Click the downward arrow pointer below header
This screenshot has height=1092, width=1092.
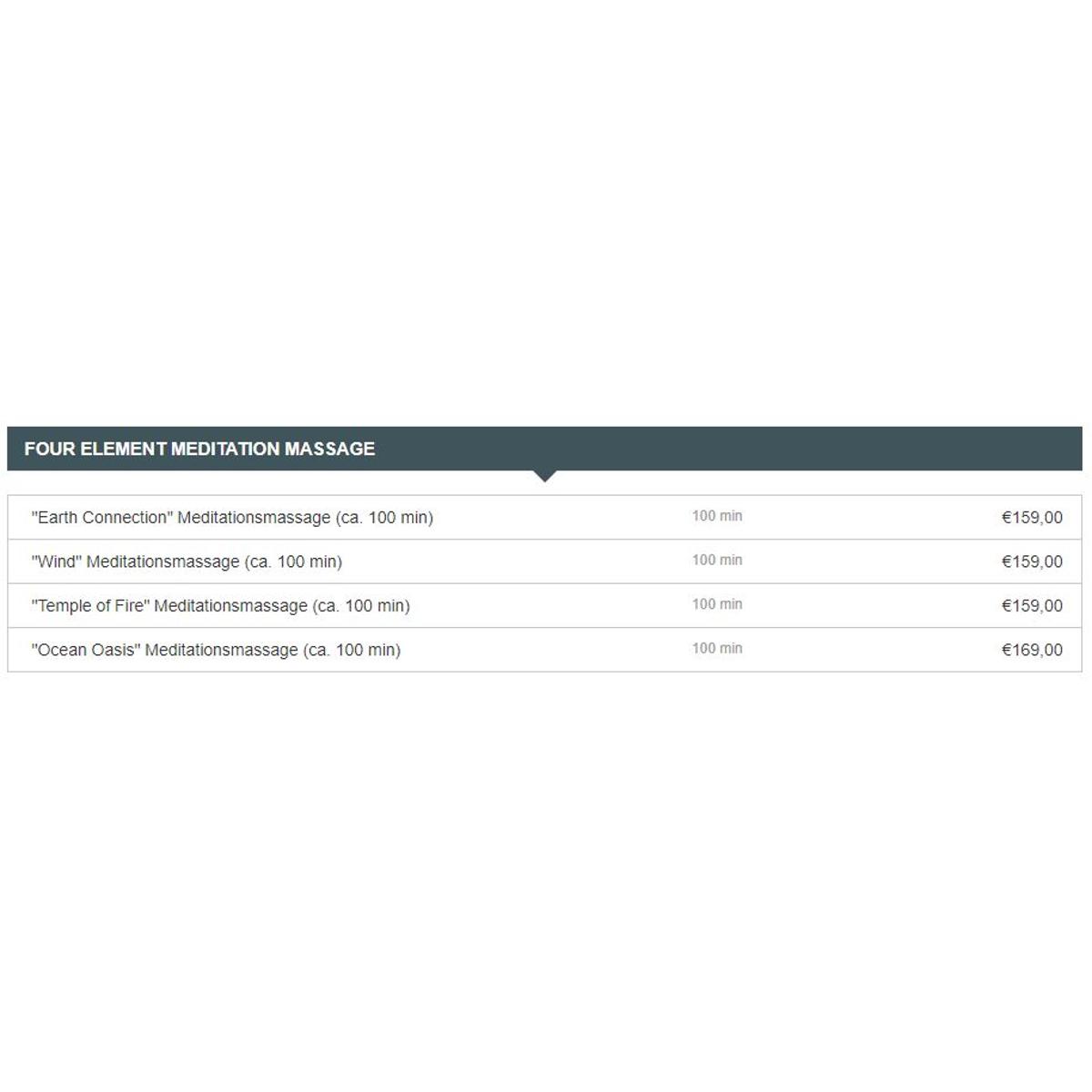tap(544, 476)
